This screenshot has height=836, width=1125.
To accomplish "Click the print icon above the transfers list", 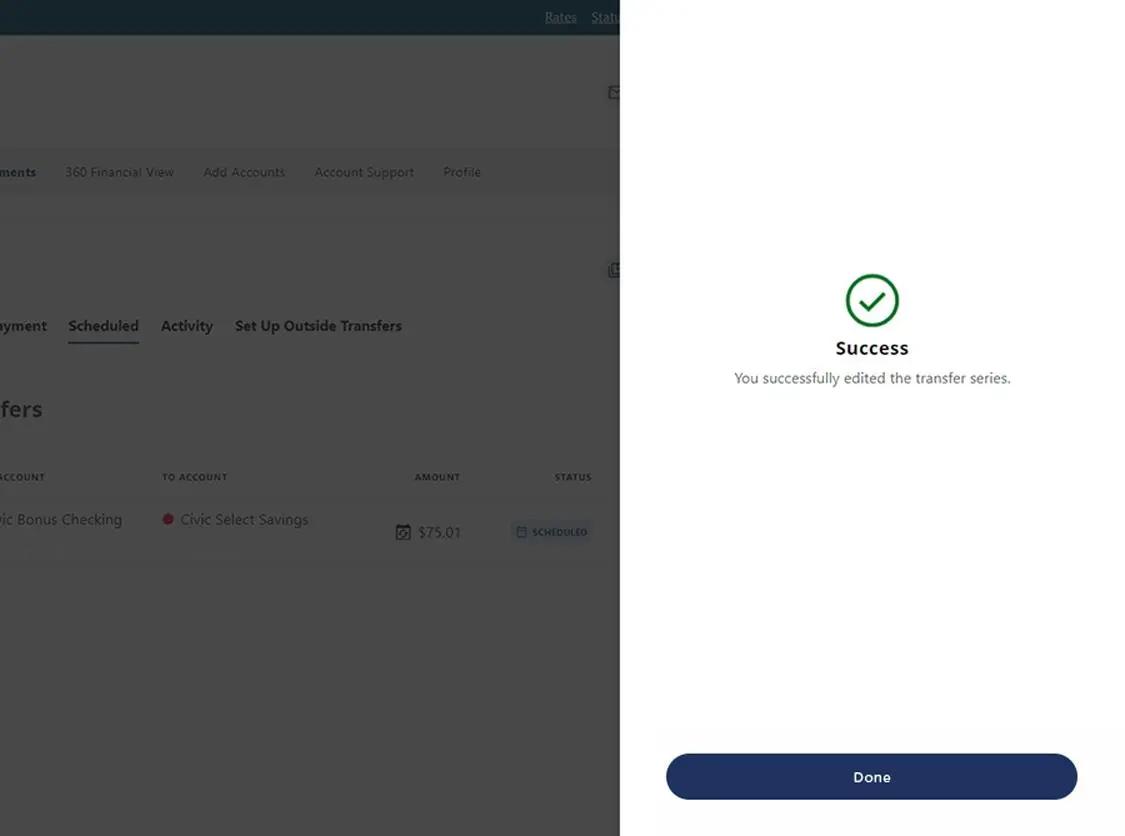I will tap(614, 269).
